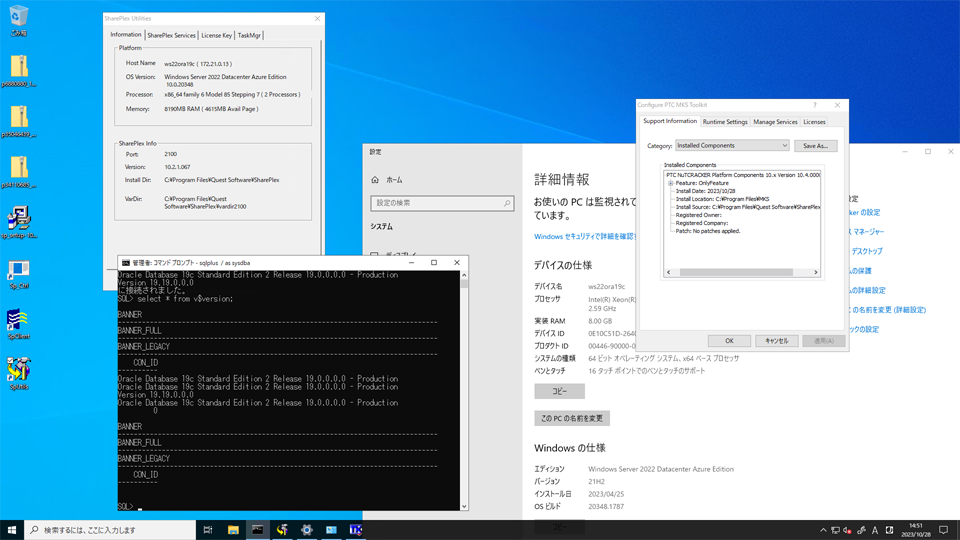Switch to Settings gear taskbar icon
Screen dimensions: 960x540
point(307,530)
